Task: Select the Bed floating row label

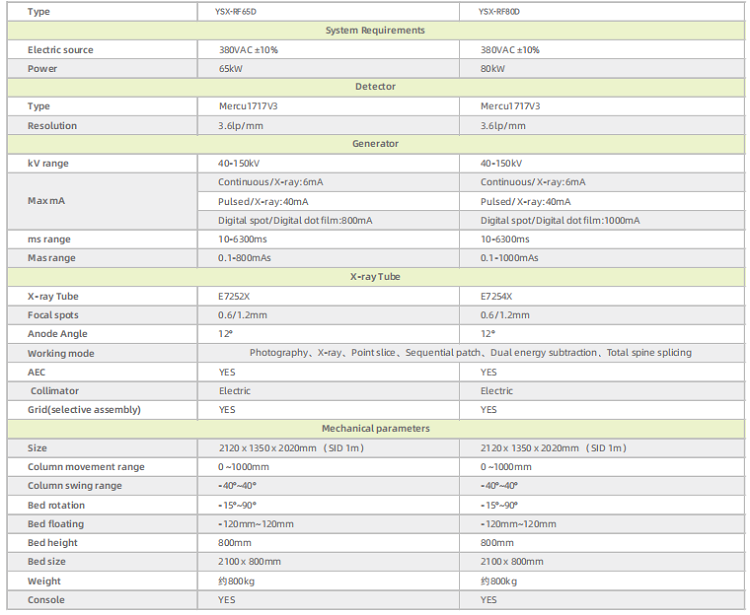Action: tap(56, 524)
